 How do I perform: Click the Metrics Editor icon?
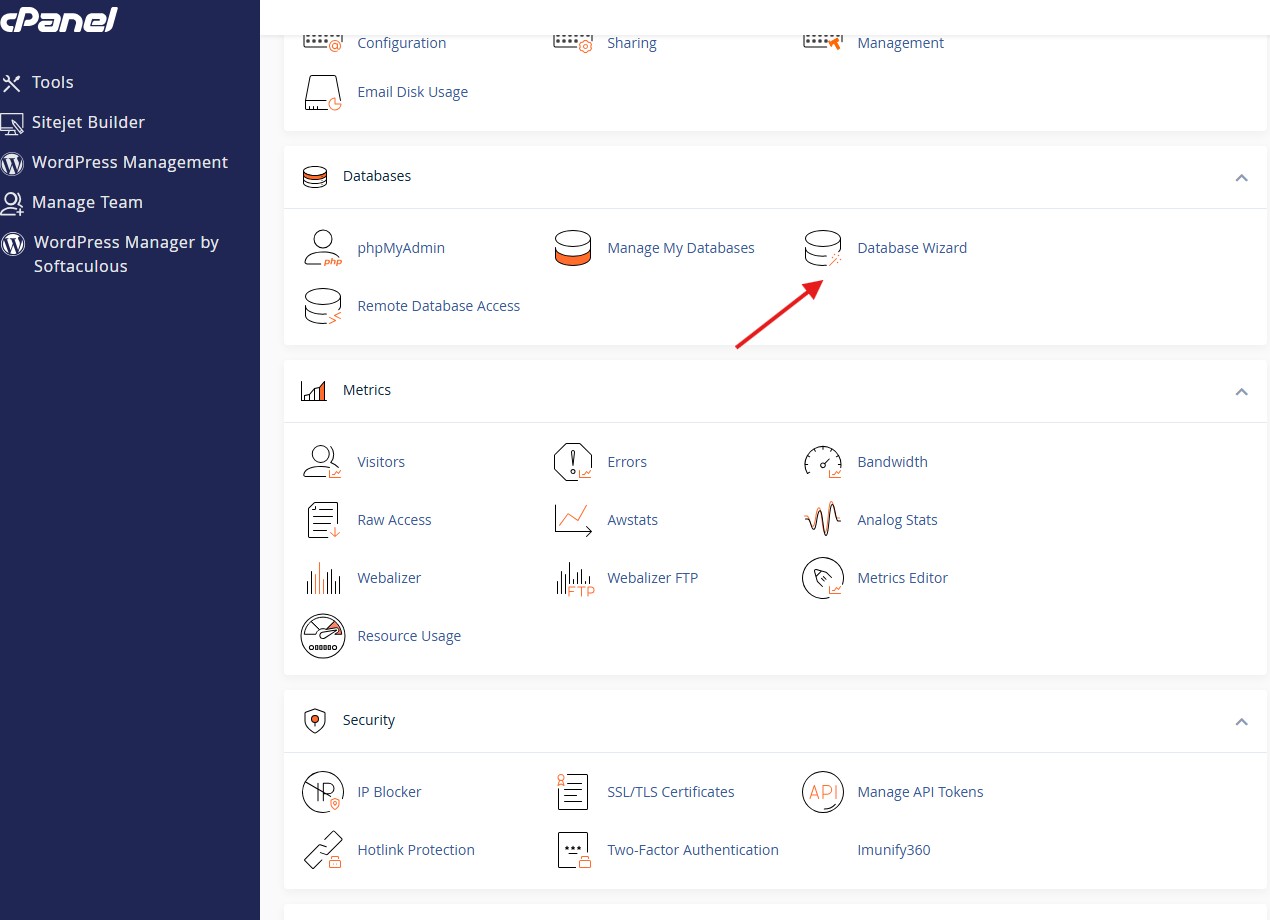[x=823, y=578]
